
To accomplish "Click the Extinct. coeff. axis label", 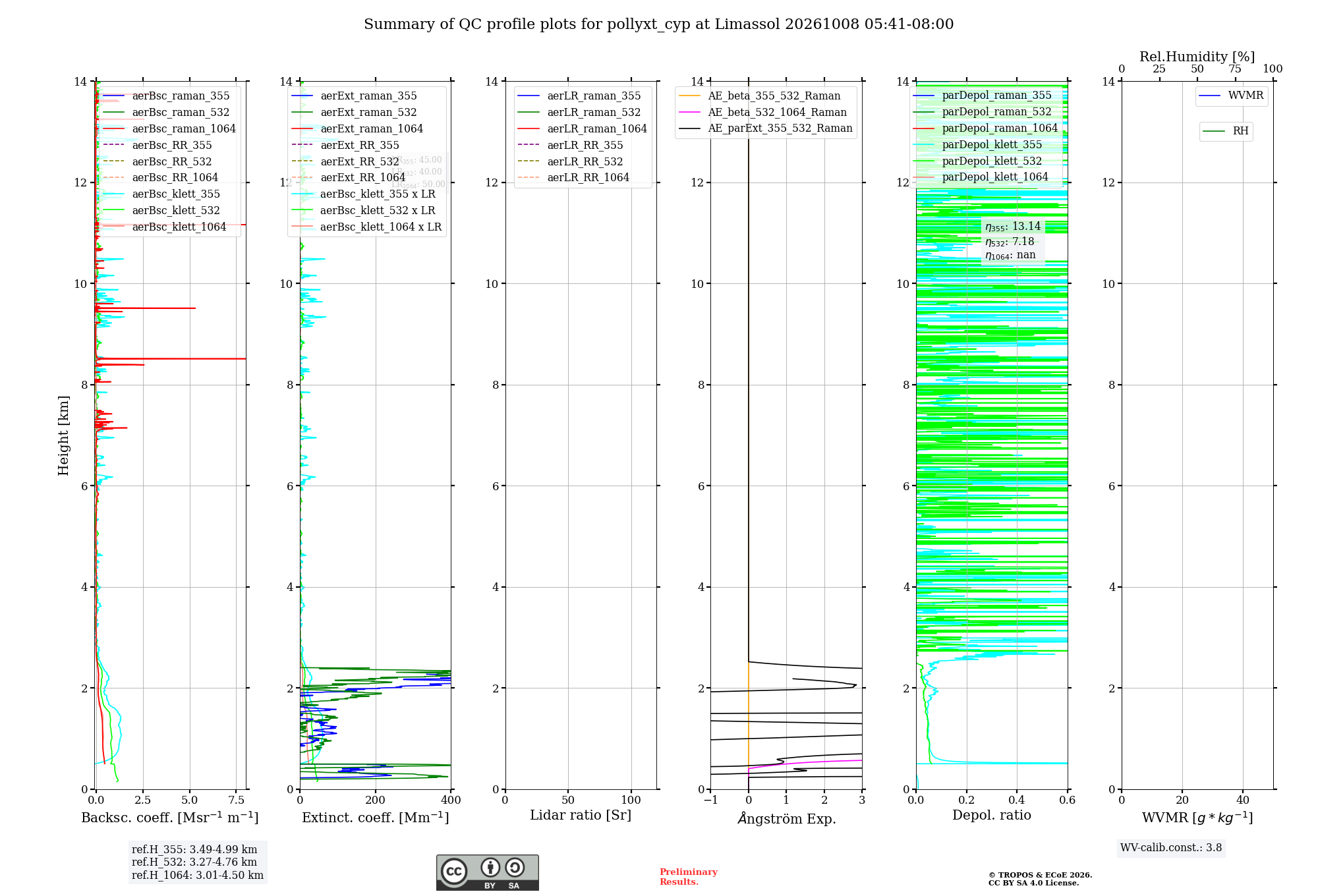I will pos(376,818).
